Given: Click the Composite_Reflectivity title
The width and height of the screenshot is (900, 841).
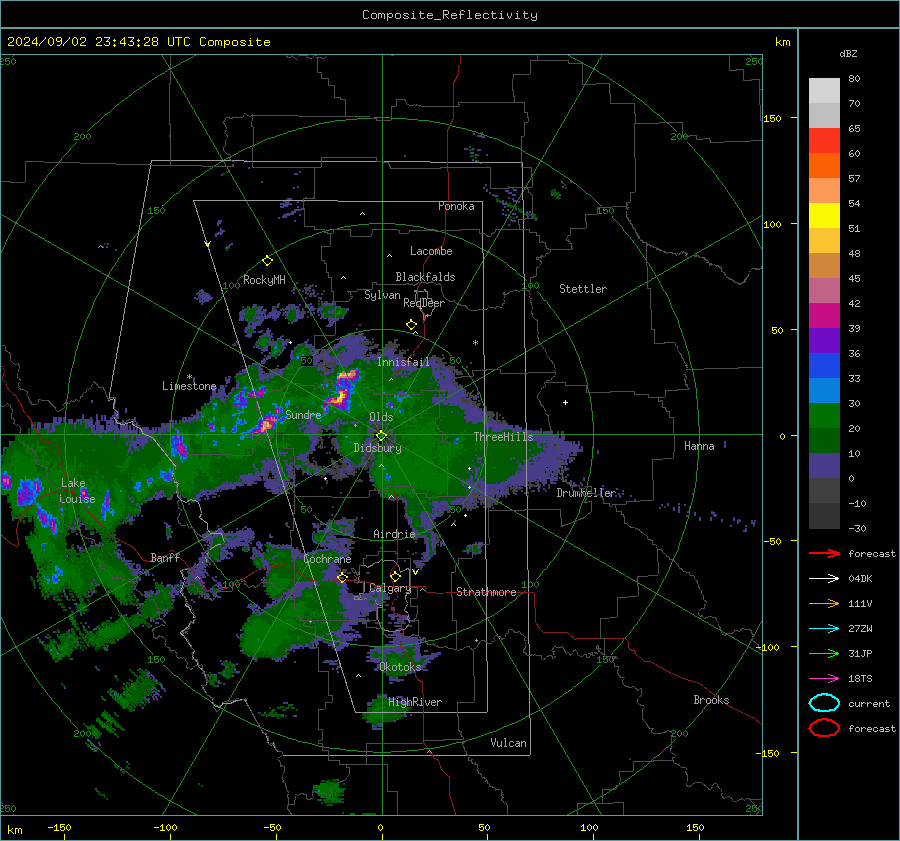Looking at the screenshot, I should pos(450,15).
